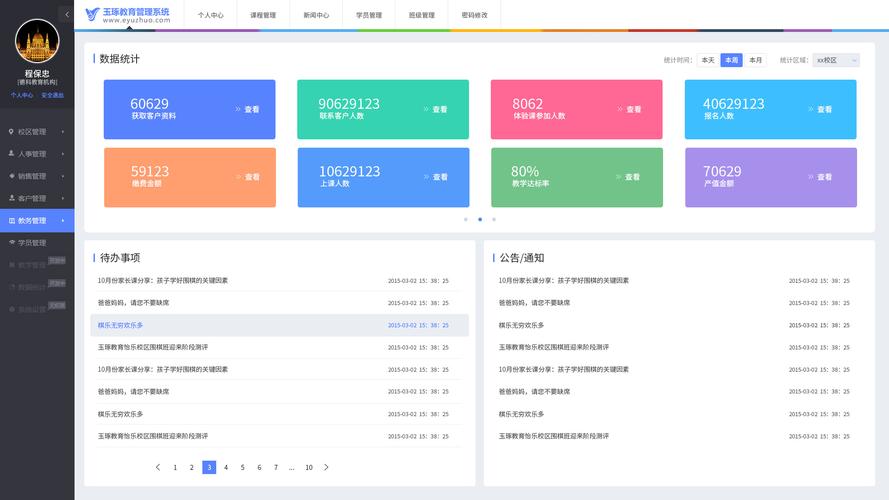Expand the 客户管理 submenu arrow
Screen dimensions: 889x500
pos(63,198)
